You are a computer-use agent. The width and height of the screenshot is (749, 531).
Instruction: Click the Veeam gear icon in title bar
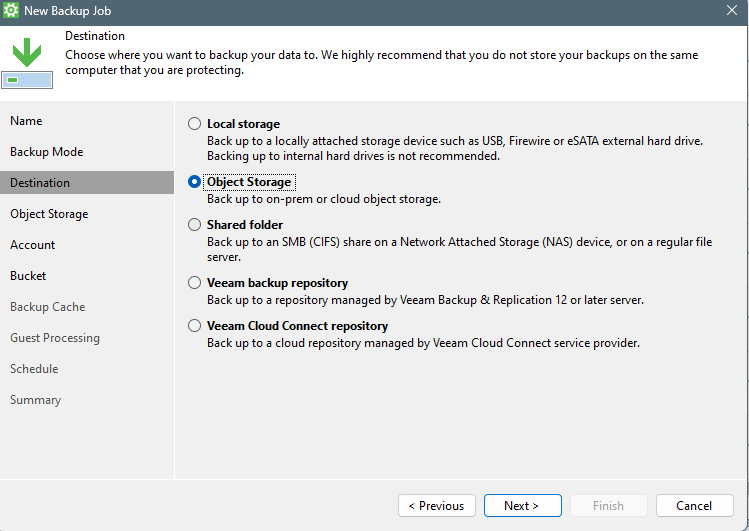point(11,11)
